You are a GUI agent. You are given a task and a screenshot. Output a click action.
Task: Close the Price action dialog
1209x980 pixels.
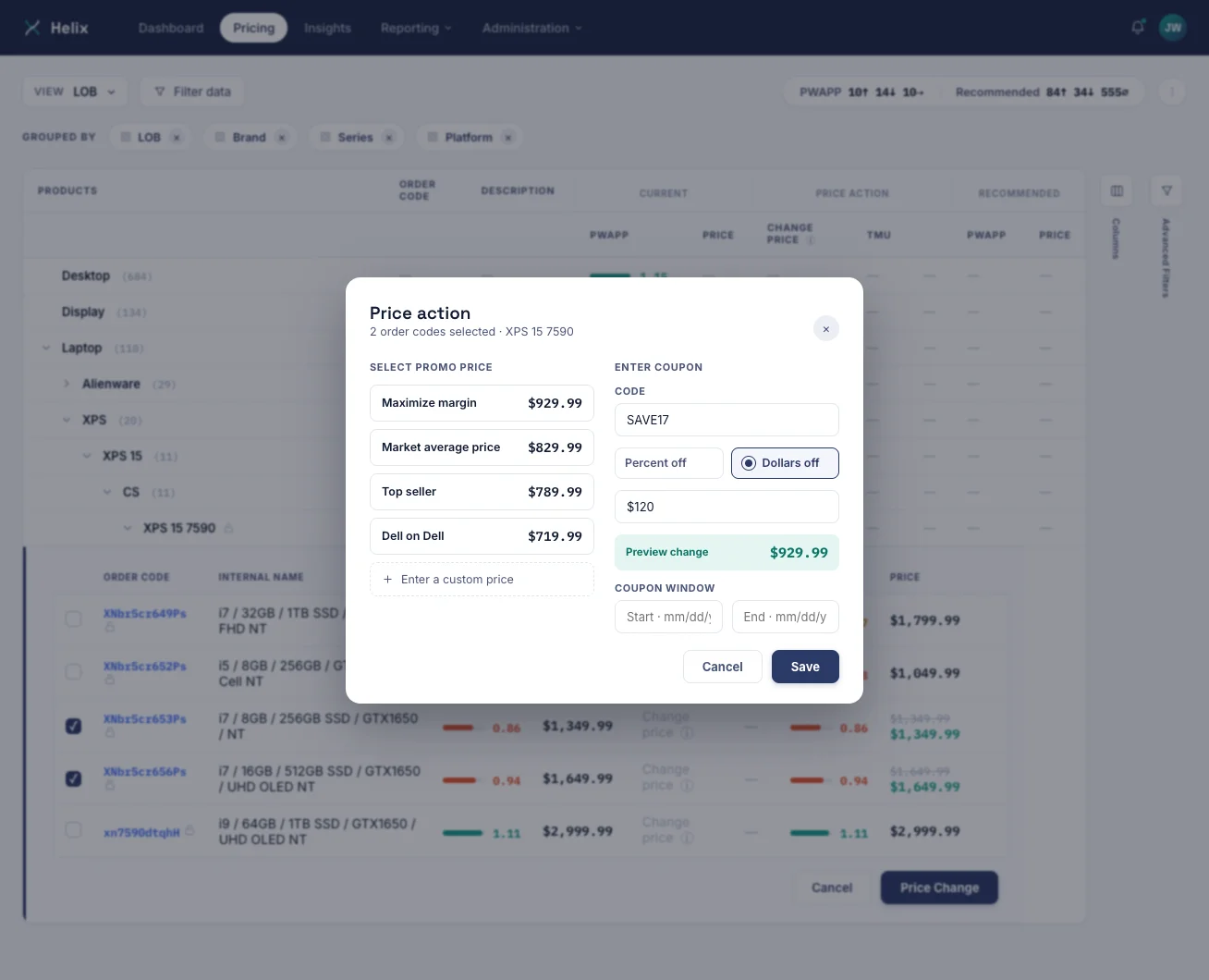click(826, 329)
